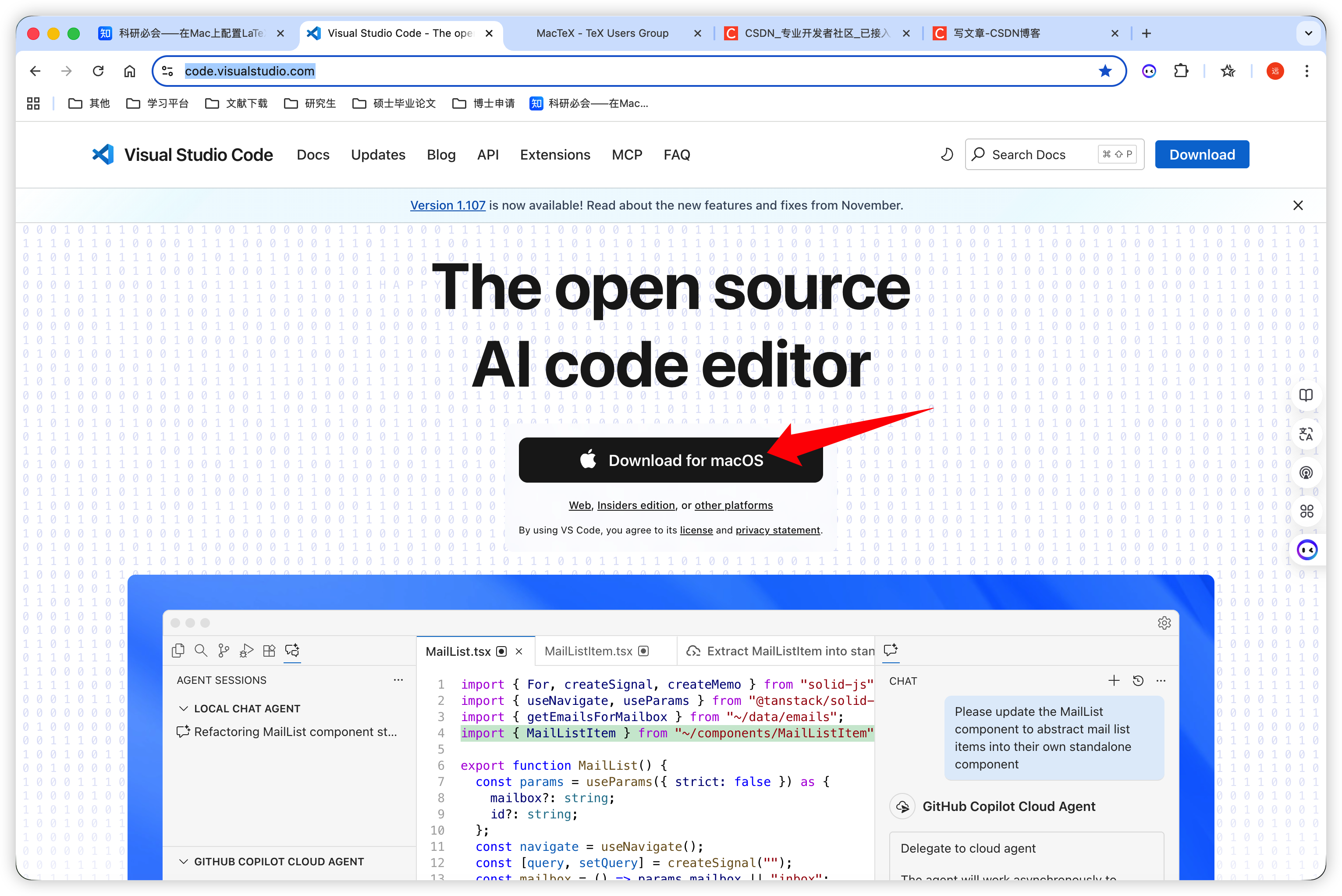Open the red profile avatar
The width and height of the screenshot is (1342, 896).
click(1275, 71)
